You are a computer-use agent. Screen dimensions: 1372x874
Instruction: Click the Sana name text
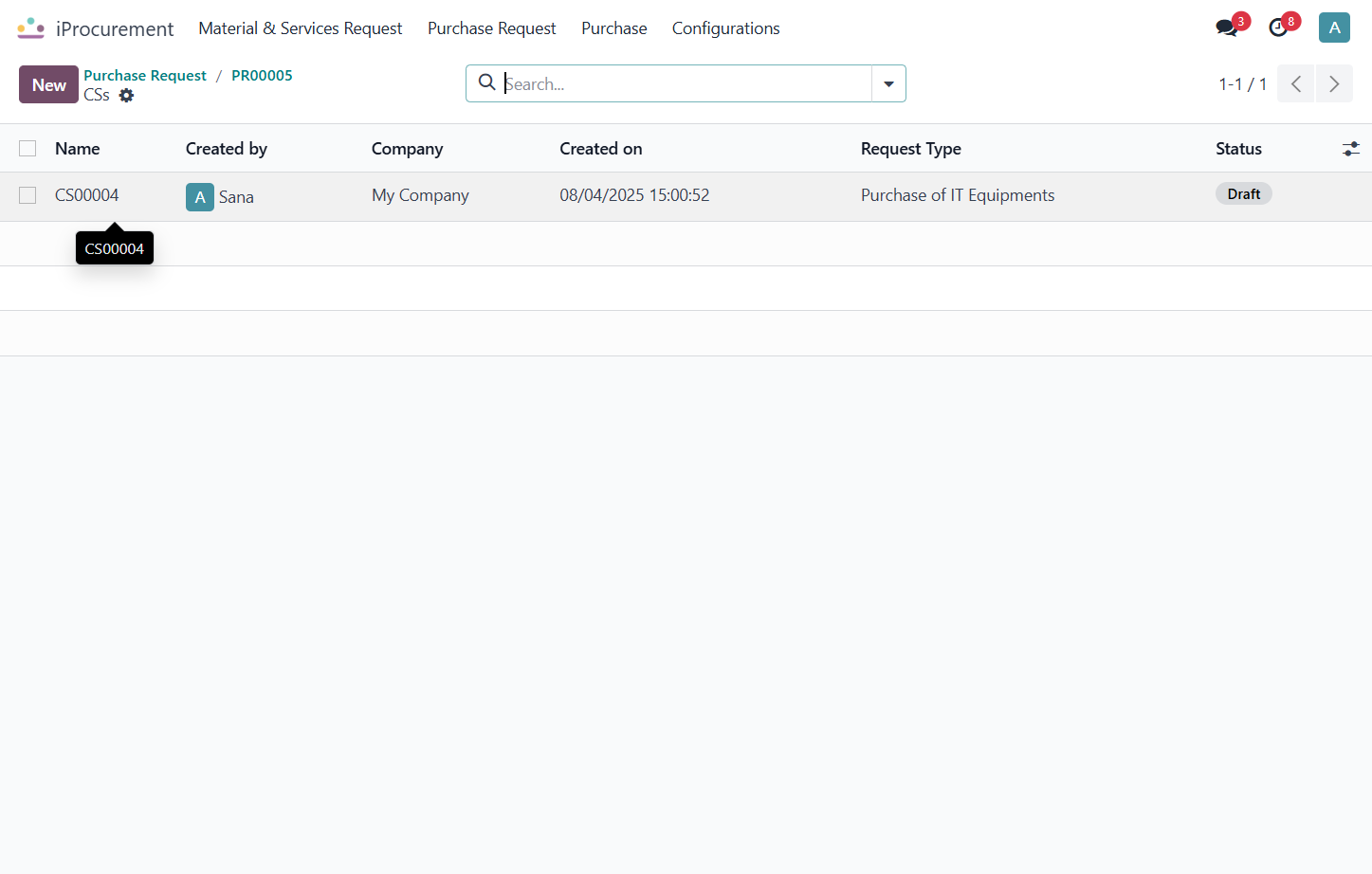(236, 197)
